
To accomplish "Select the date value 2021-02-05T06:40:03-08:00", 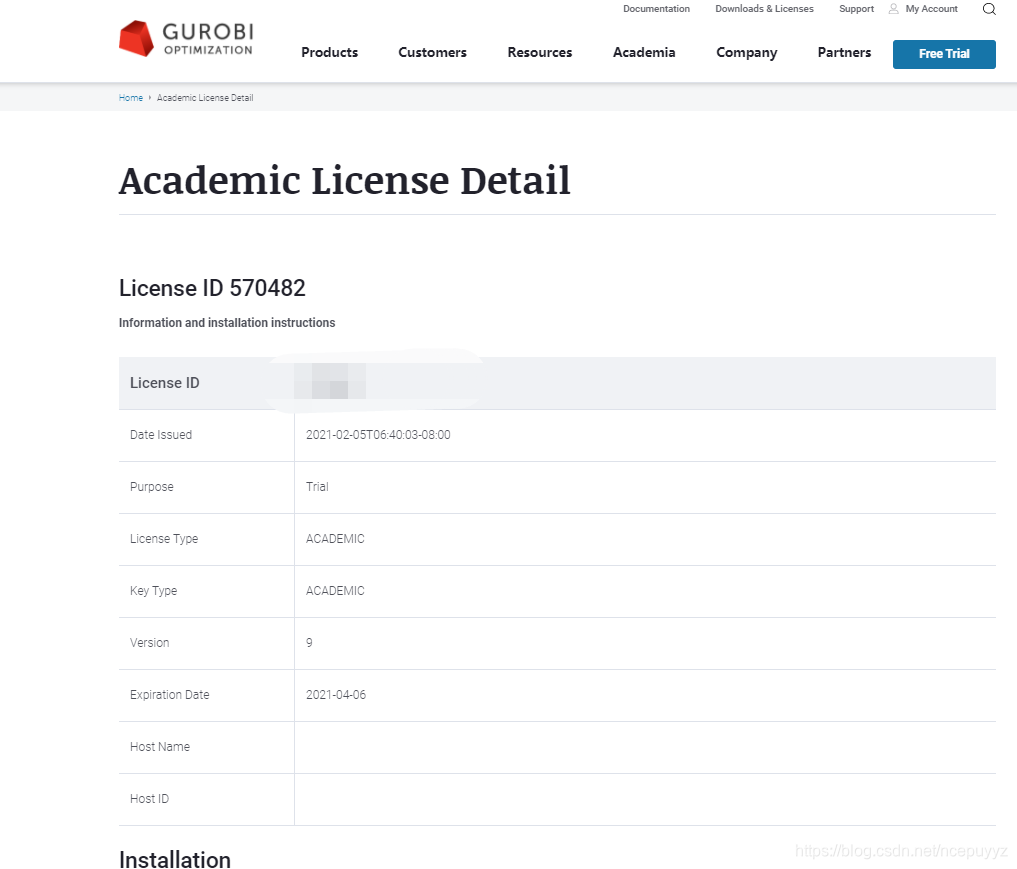I will (x=378, y=435).
